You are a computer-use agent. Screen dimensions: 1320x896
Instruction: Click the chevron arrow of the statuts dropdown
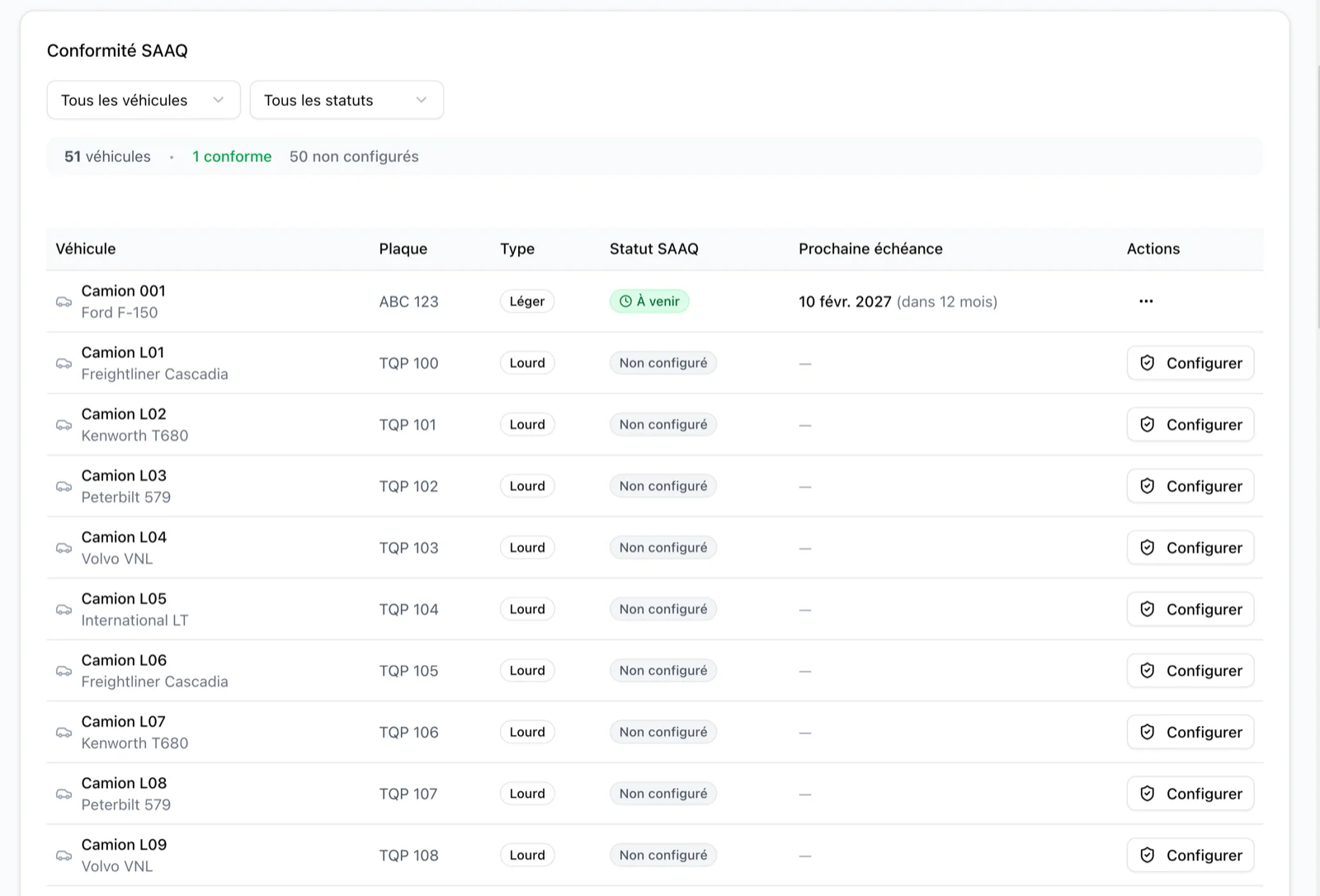coord(422,100)
